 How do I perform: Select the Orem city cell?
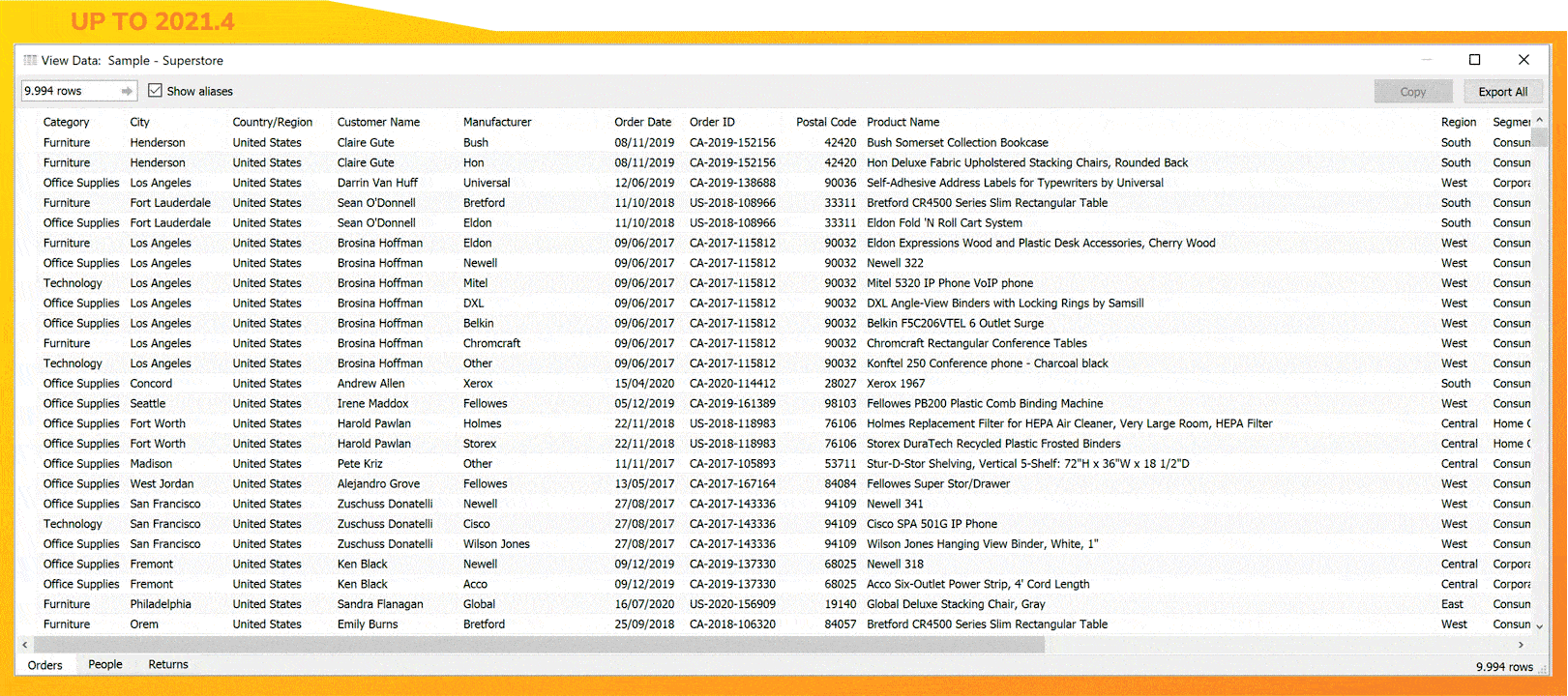[144, 624]
